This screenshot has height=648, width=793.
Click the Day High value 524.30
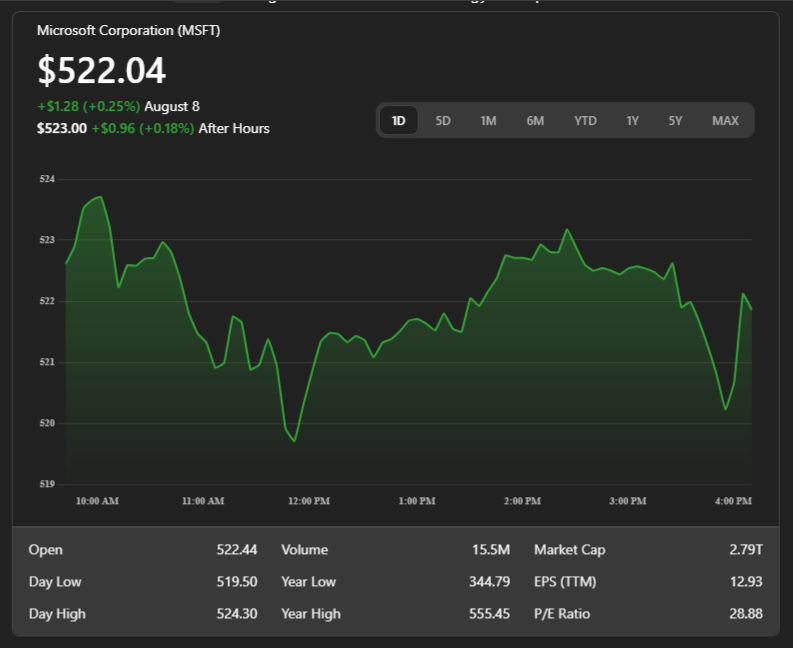(236, 614)
